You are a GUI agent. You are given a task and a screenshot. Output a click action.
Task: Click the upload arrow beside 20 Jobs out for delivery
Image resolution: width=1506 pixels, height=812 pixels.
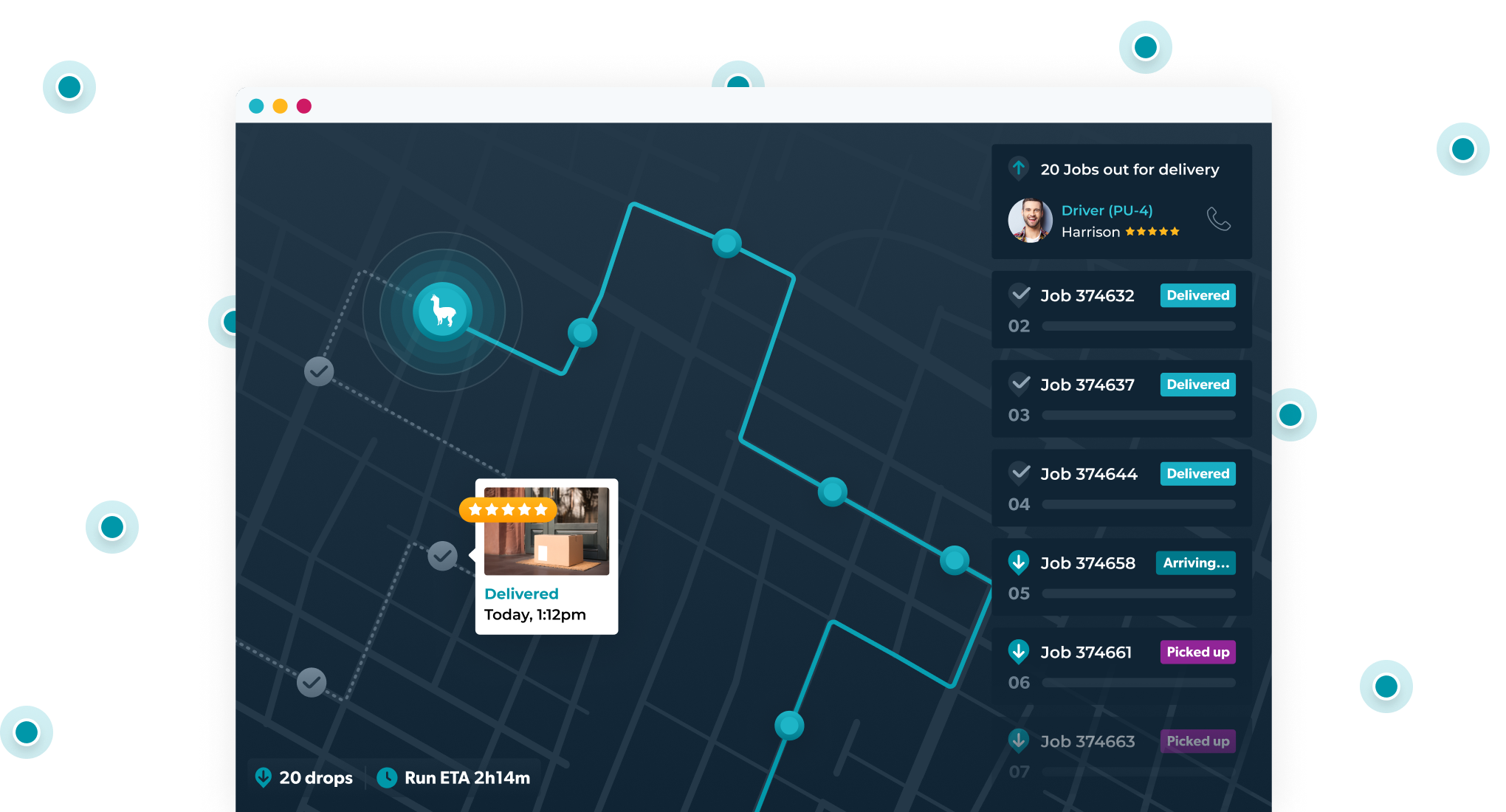pyautogui.click(x=1019, y=169)
